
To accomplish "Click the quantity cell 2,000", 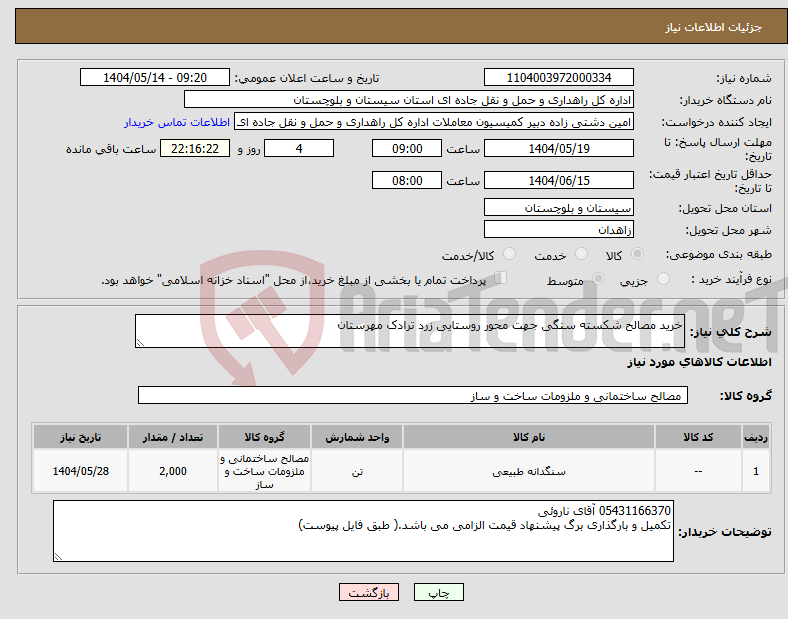I will [x=173, y=471].
